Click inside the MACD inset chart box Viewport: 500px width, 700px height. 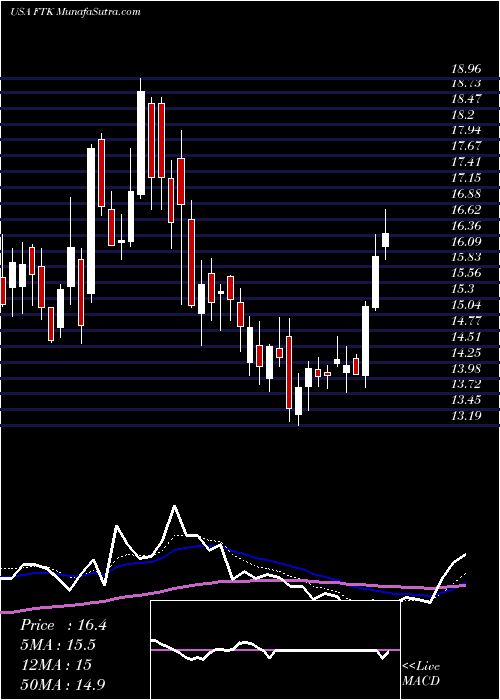pos(275,650)
